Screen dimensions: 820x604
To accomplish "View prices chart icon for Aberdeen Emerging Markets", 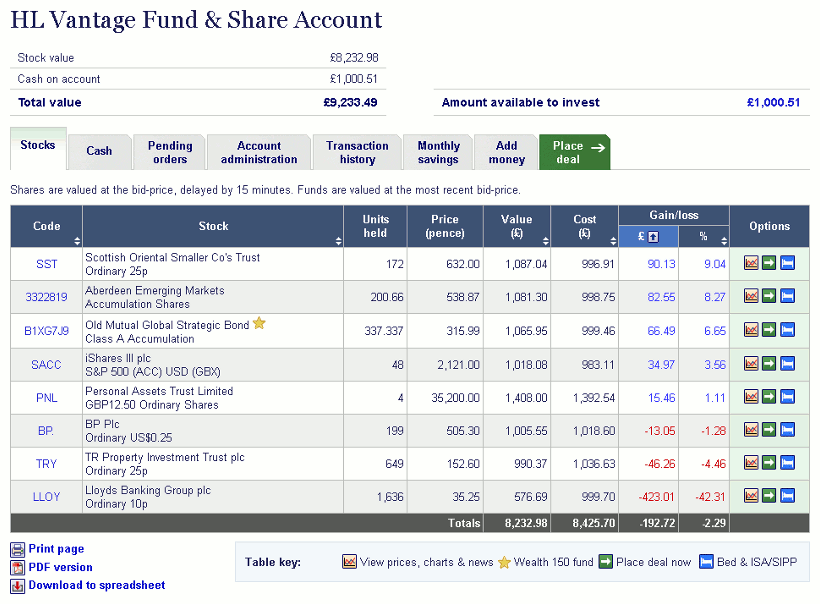I will coord(751,296).
